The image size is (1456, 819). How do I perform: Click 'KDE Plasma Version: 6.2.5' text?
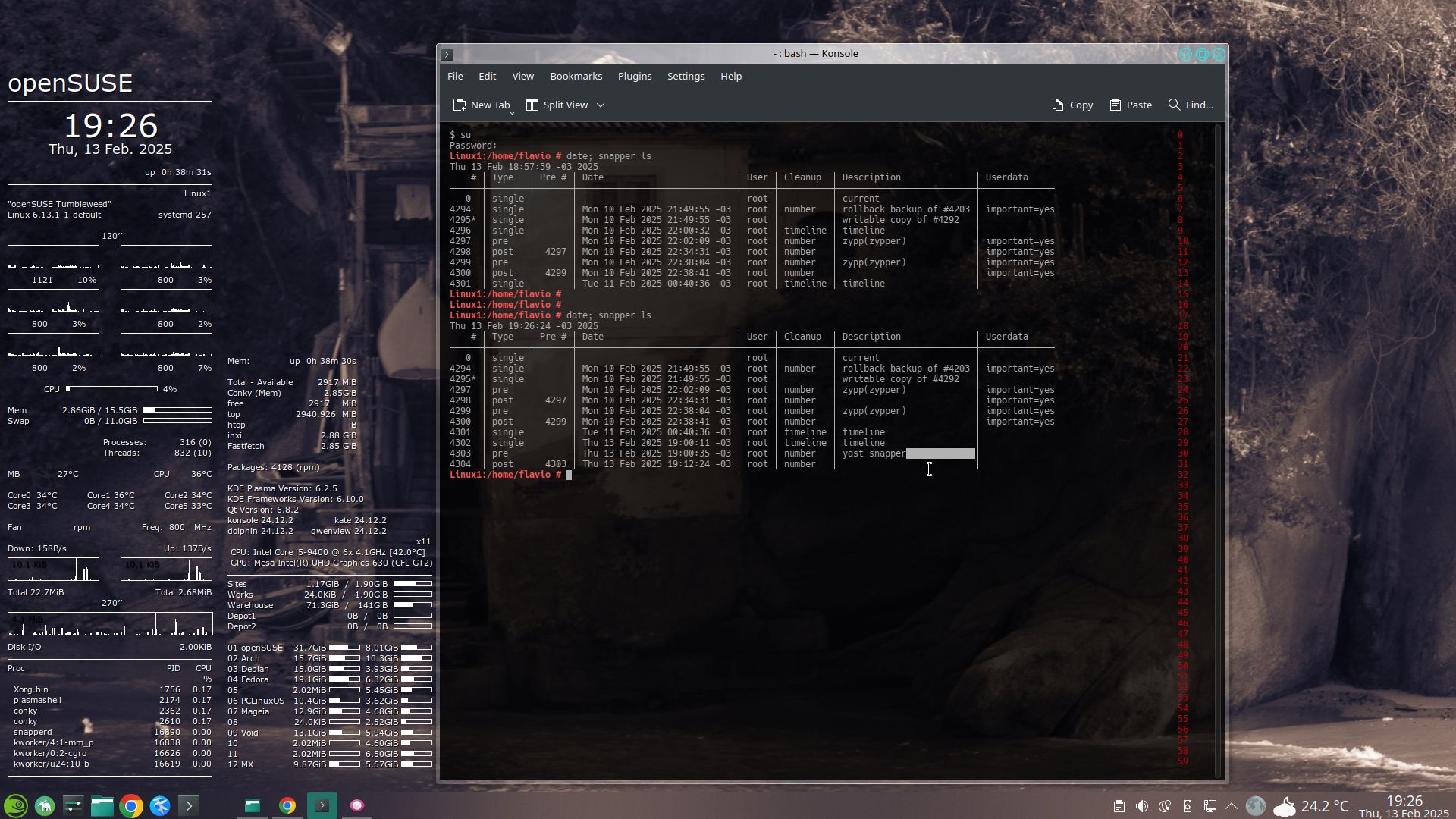tap(282, 488)
